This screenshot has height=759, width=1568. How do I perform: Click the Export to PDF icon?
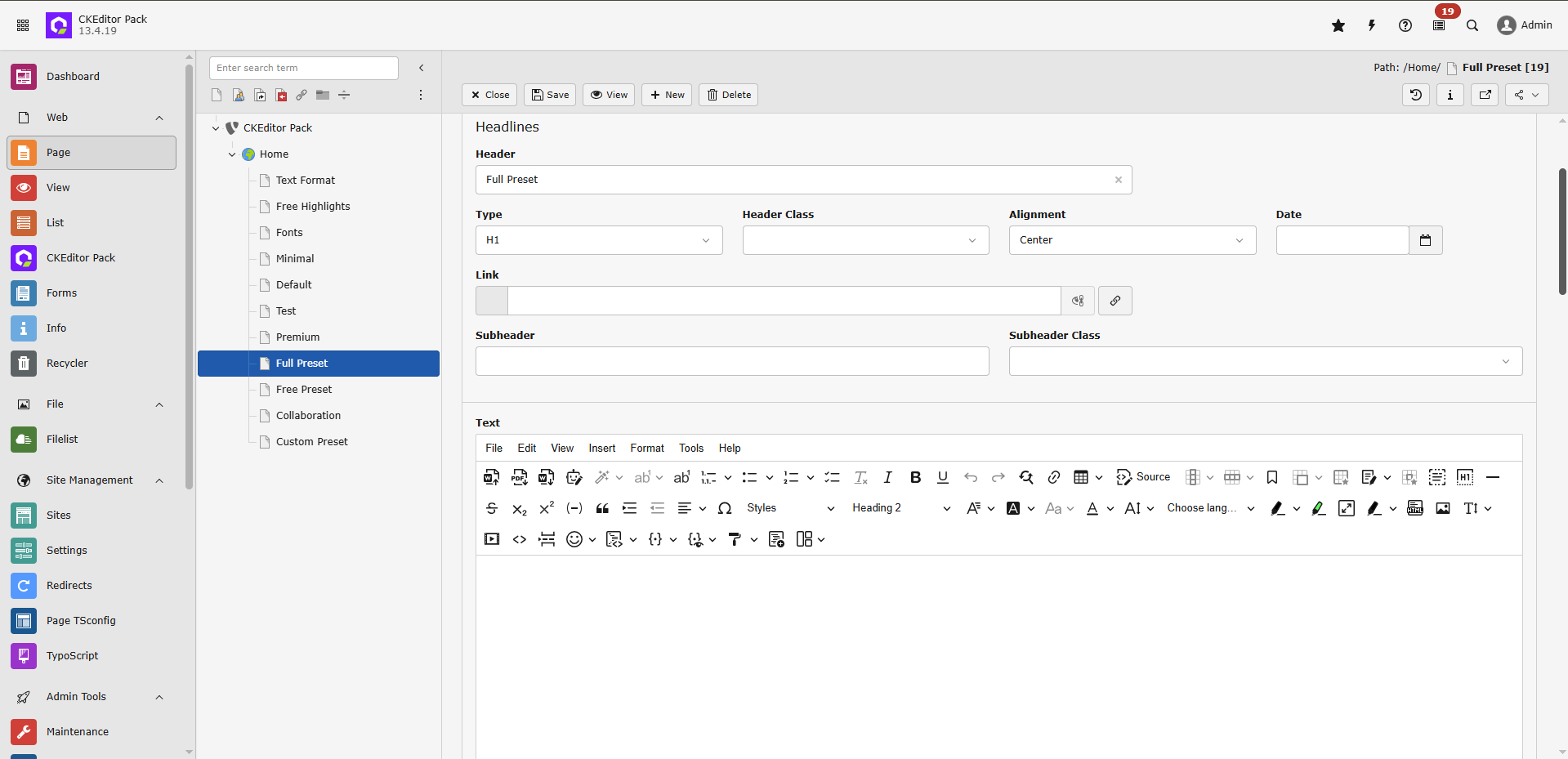(x=519, y=477)
